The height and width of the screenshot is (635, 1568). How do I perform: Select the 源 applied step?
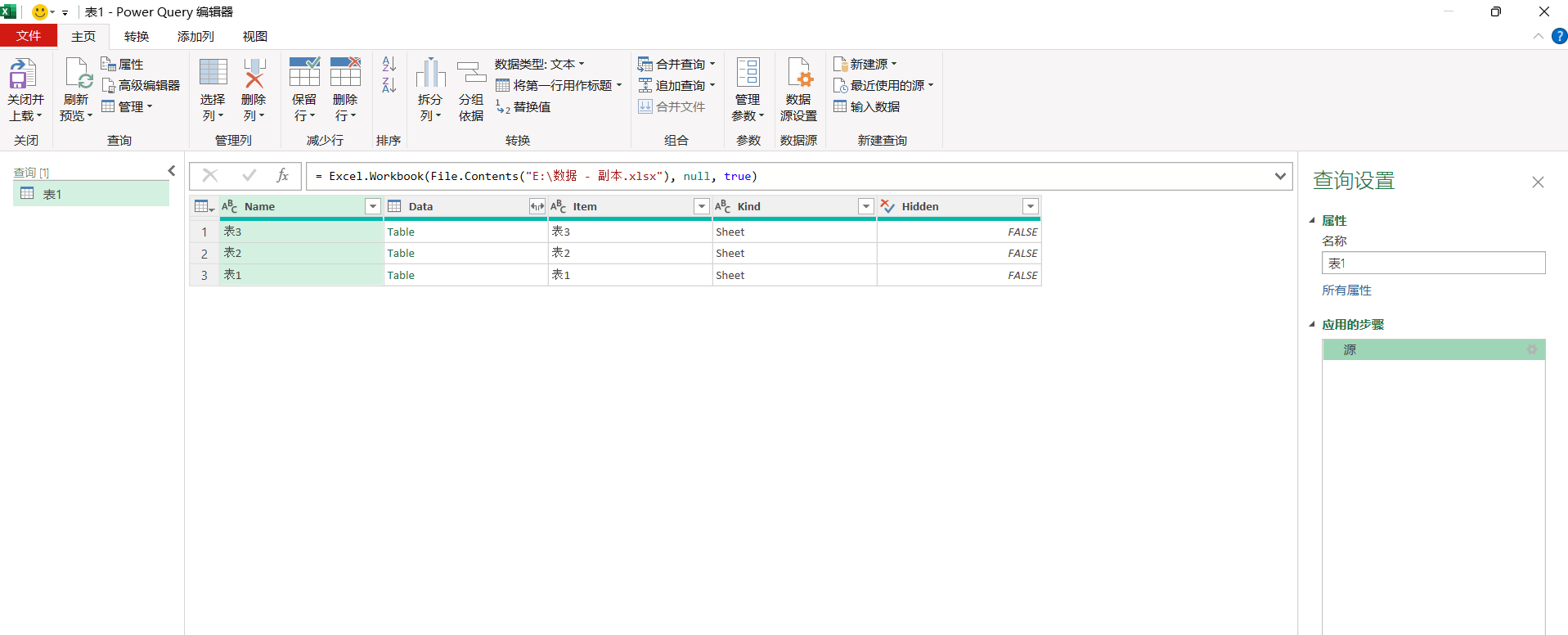(1433, 349)
